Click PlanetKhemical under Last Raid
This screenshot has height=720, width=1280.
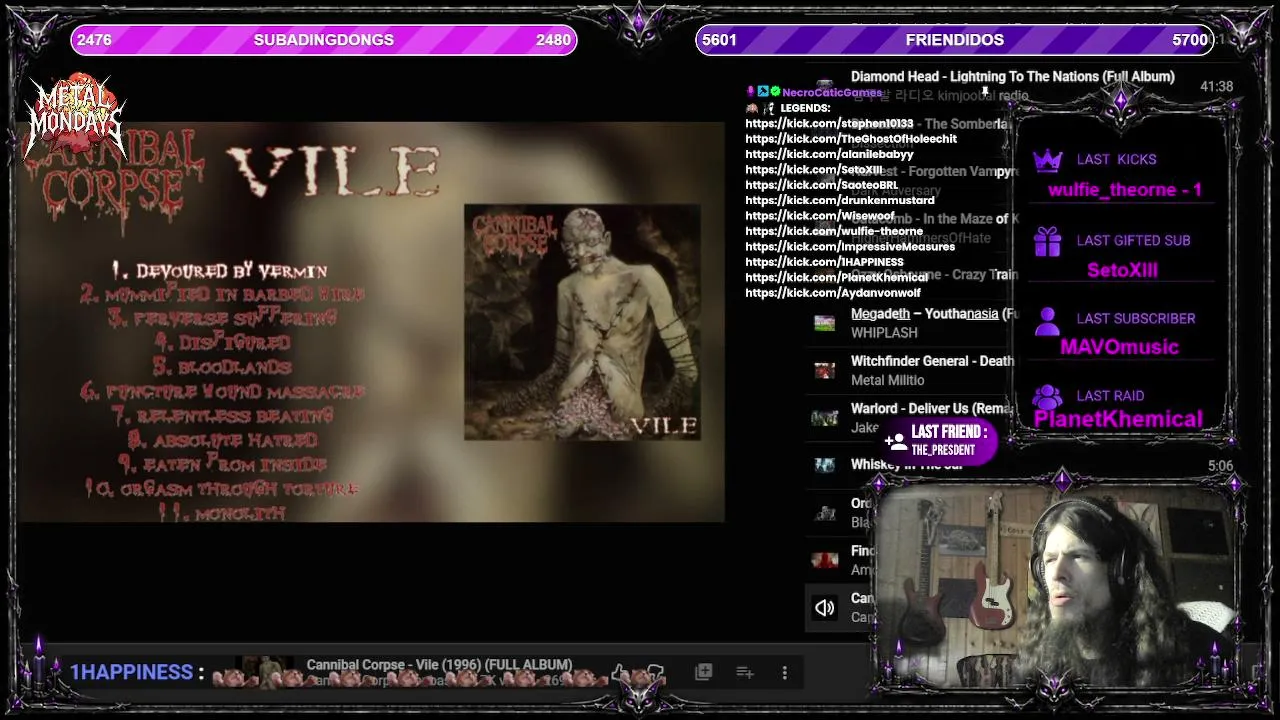[1118, 419]
